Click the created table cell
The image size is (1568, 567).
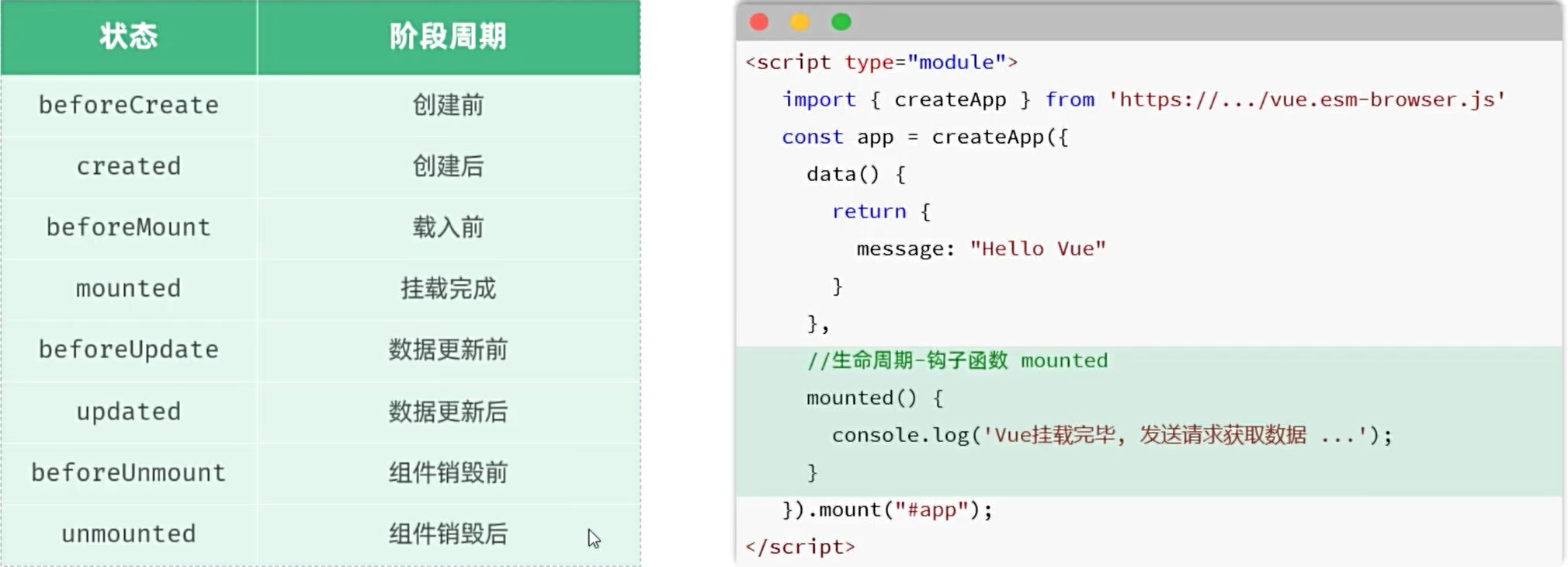(129, 166)
